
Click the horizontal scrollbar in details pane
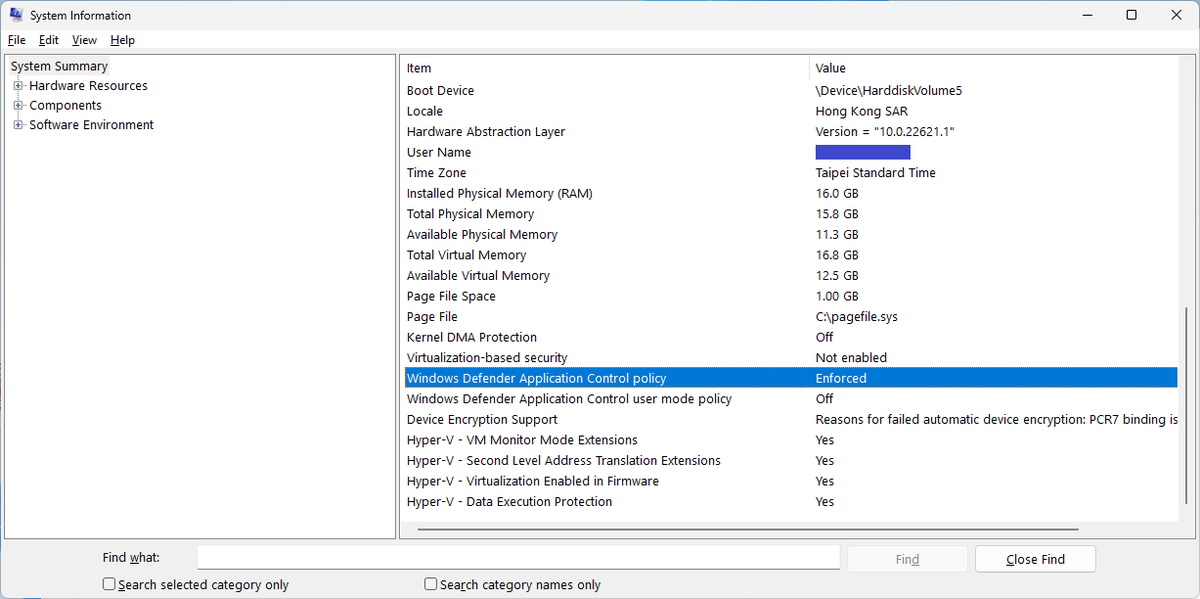pos(749,530)
